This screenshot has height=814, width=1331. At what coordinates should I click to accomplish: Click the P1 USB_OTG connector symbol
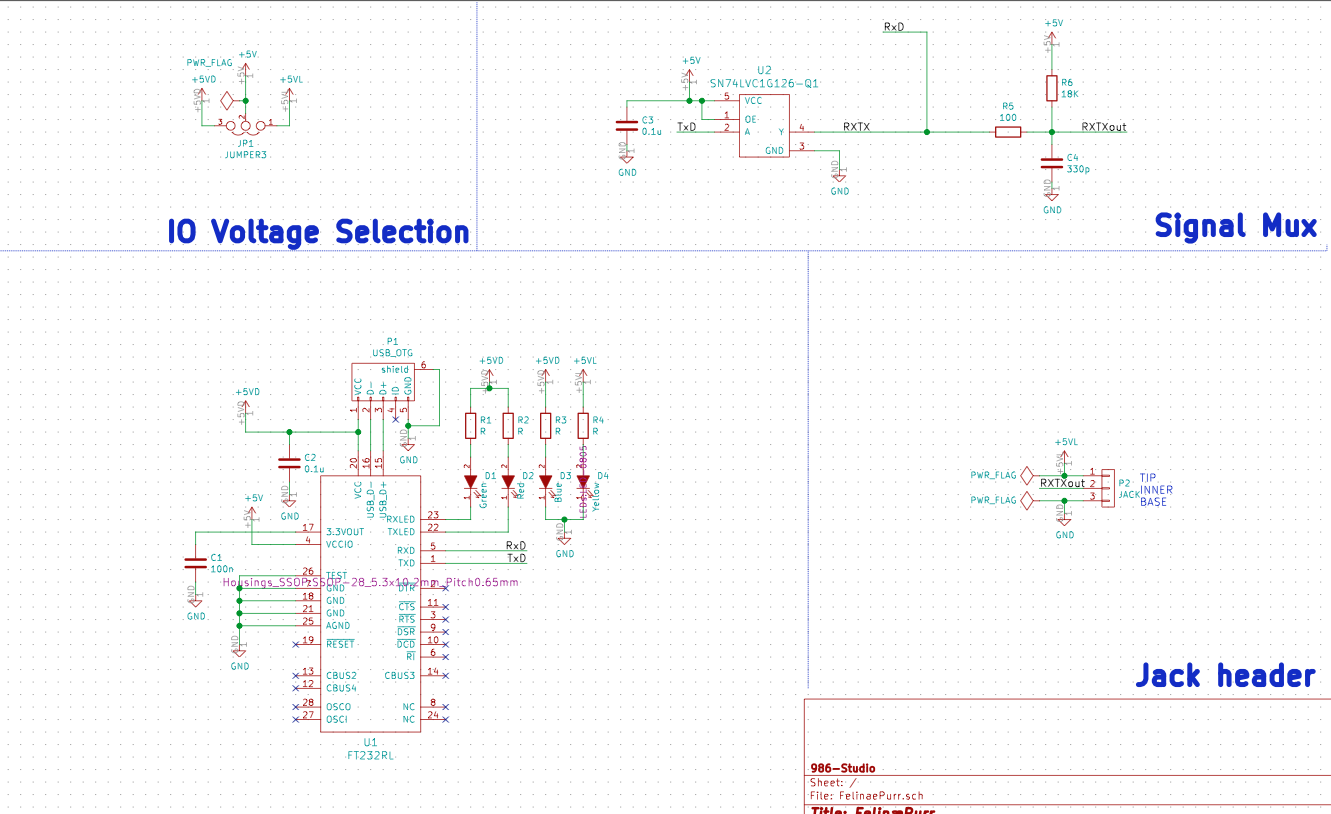coord(383,383)
